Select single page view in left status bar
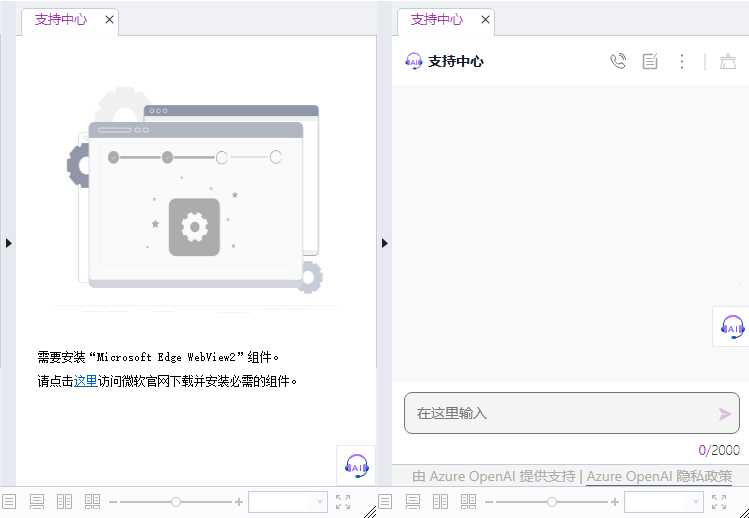Image resolution: width=749 pixels, height=518 pixels. pos(9,502)
